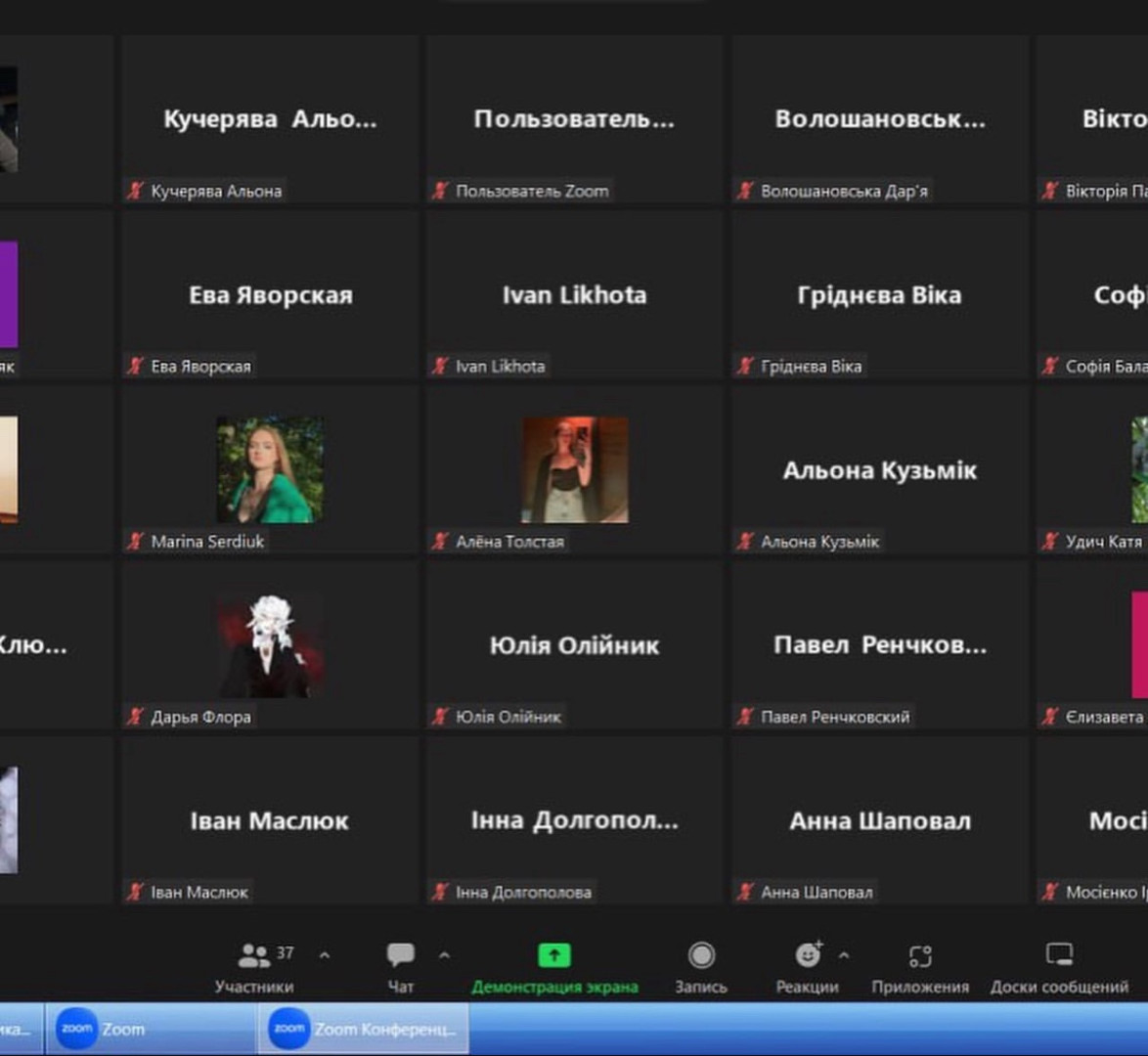Toggle the muted mic icon on Юлія Олійник's tile

coord(441,717)
